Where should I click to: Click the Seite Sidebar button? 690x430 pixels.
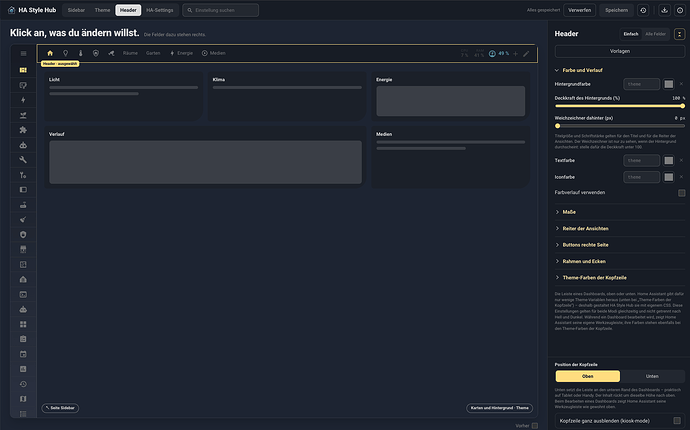[x=60, y=408]
